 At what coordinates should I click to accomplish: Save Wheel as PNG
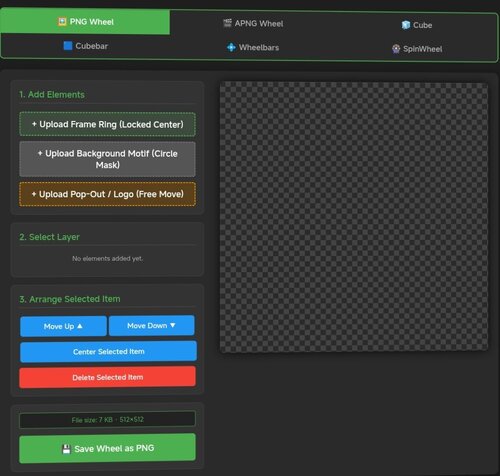click(x=107, y=448)
